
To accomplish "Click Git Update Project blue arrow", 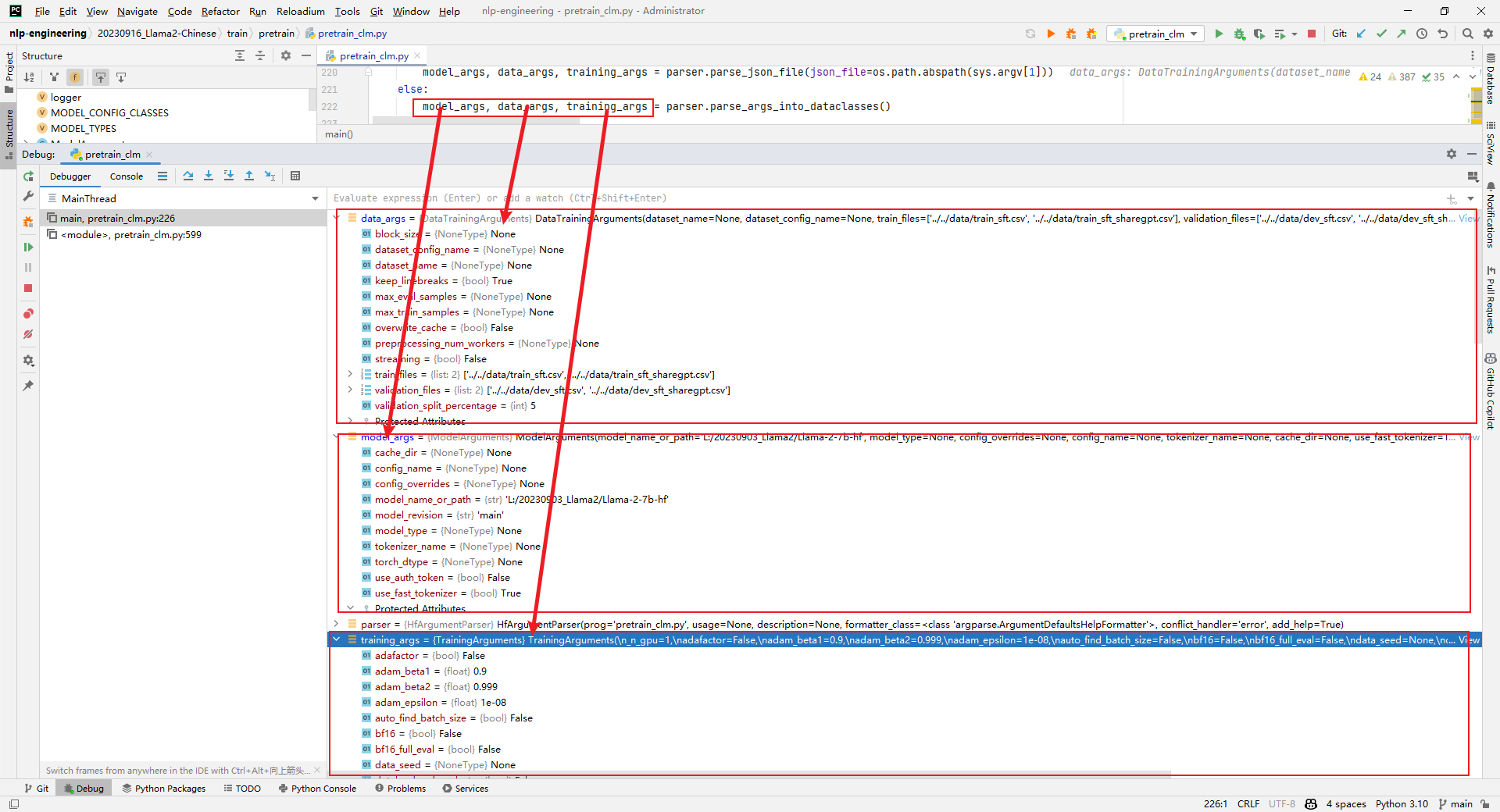I will [x=1361, y=34].
